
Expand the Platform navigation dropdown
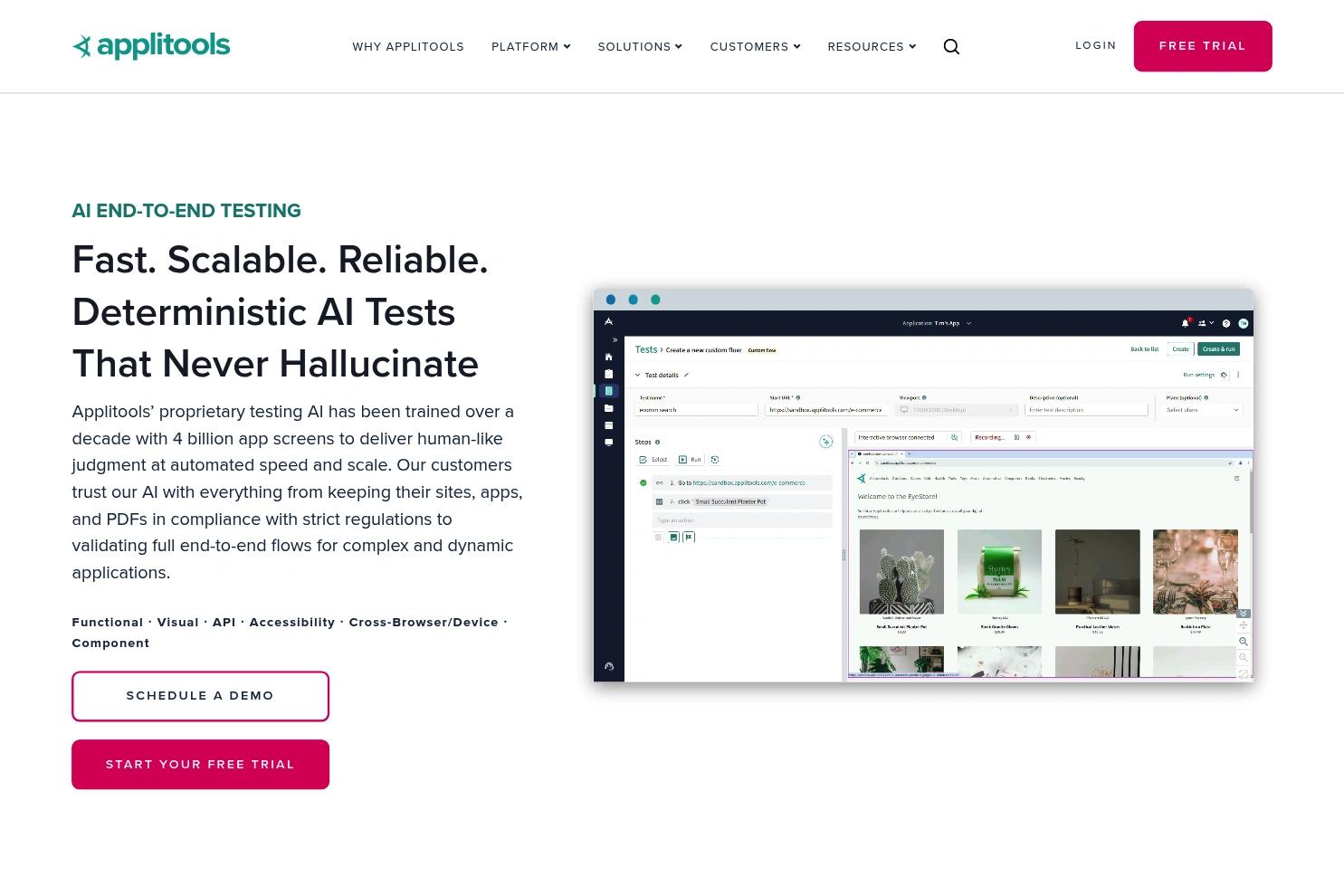point(531,47)
